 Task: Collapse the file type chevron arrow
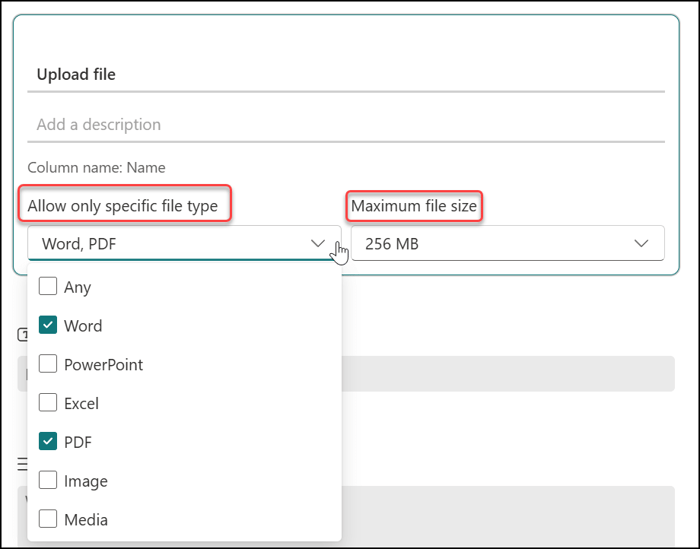pyautogui.click(x=318, y=243)
